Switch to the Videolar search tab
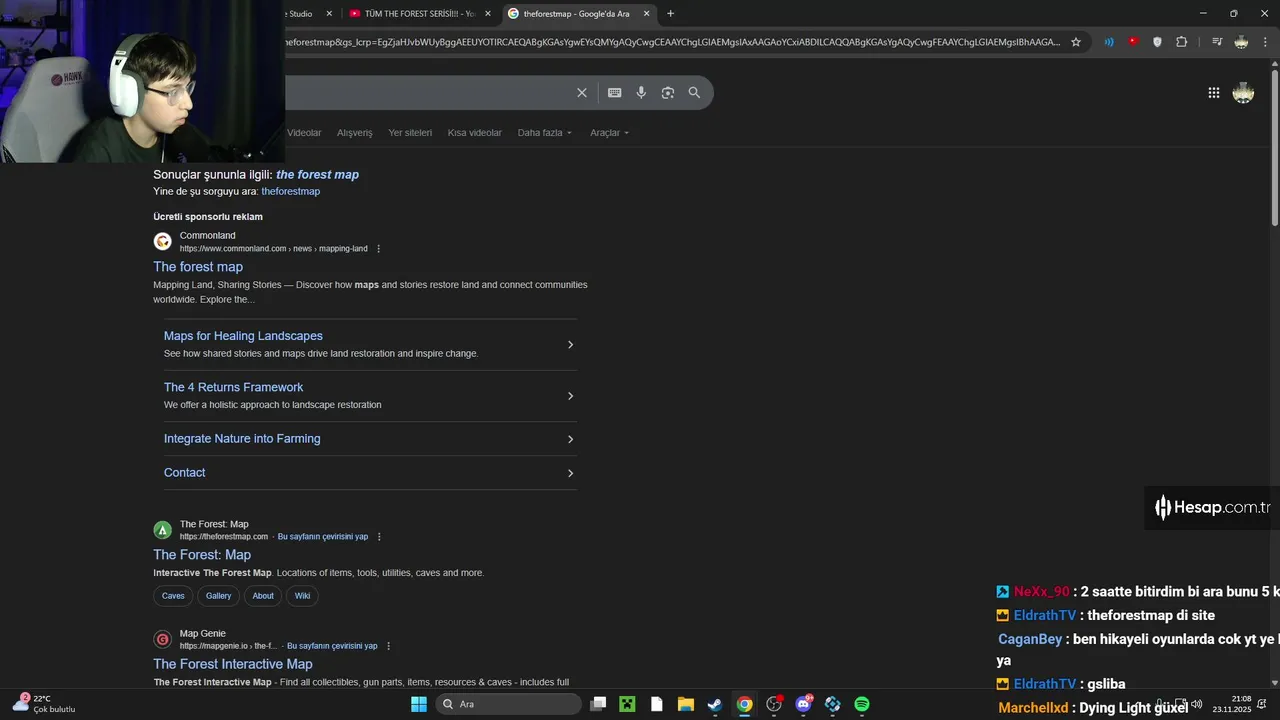Screen dimensions: 1280x720 point(304,133)
